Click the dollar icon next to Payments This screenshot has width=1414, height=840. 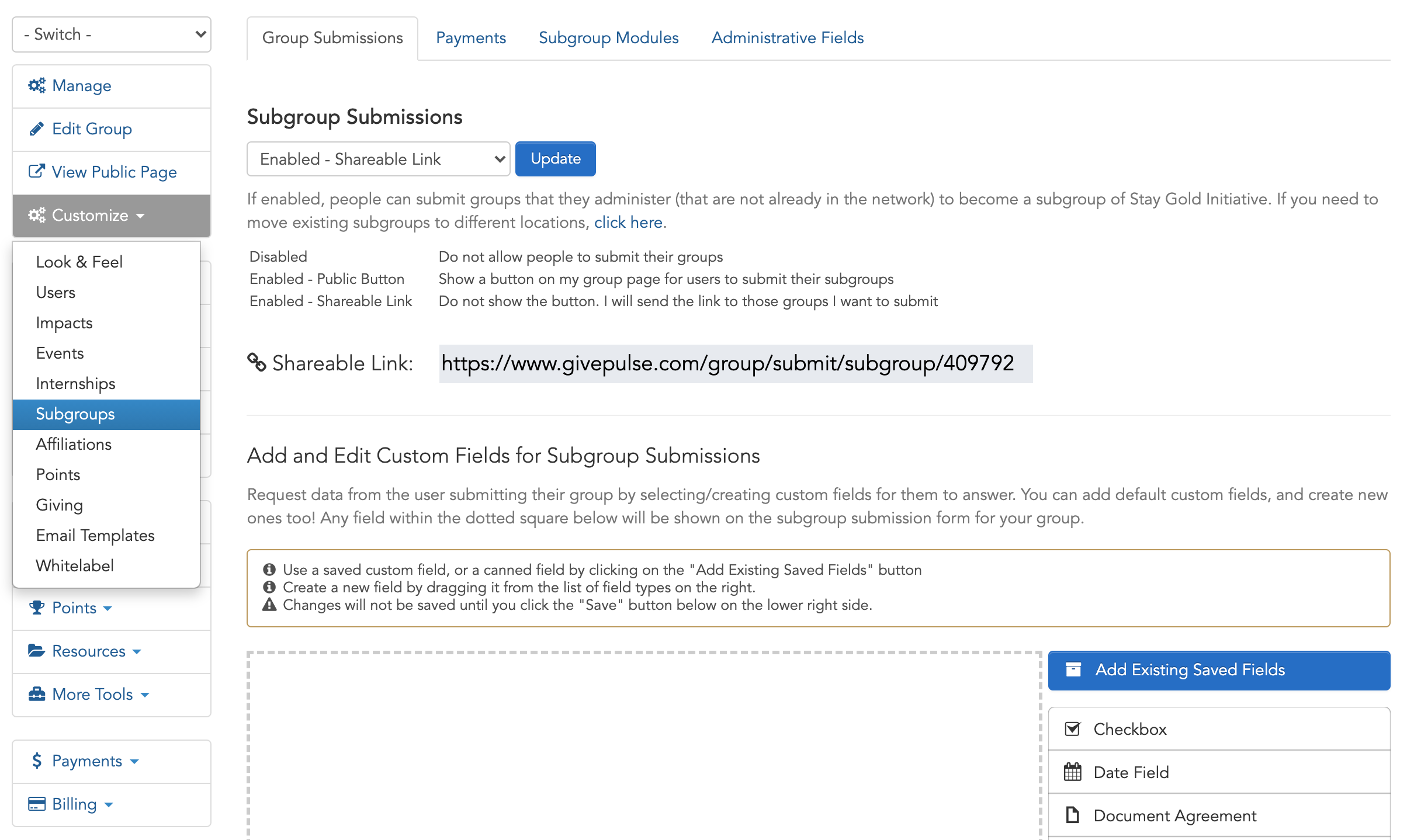(36, 761)
